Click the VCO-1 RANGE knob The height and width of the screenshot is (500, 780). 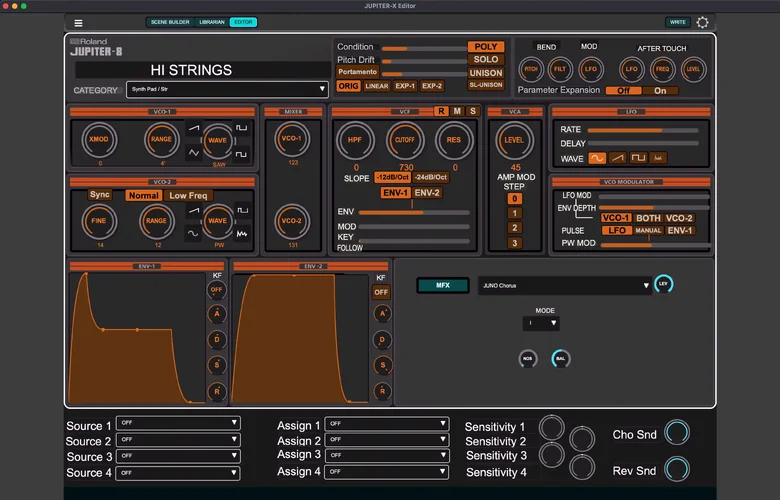tap(161, 140)
